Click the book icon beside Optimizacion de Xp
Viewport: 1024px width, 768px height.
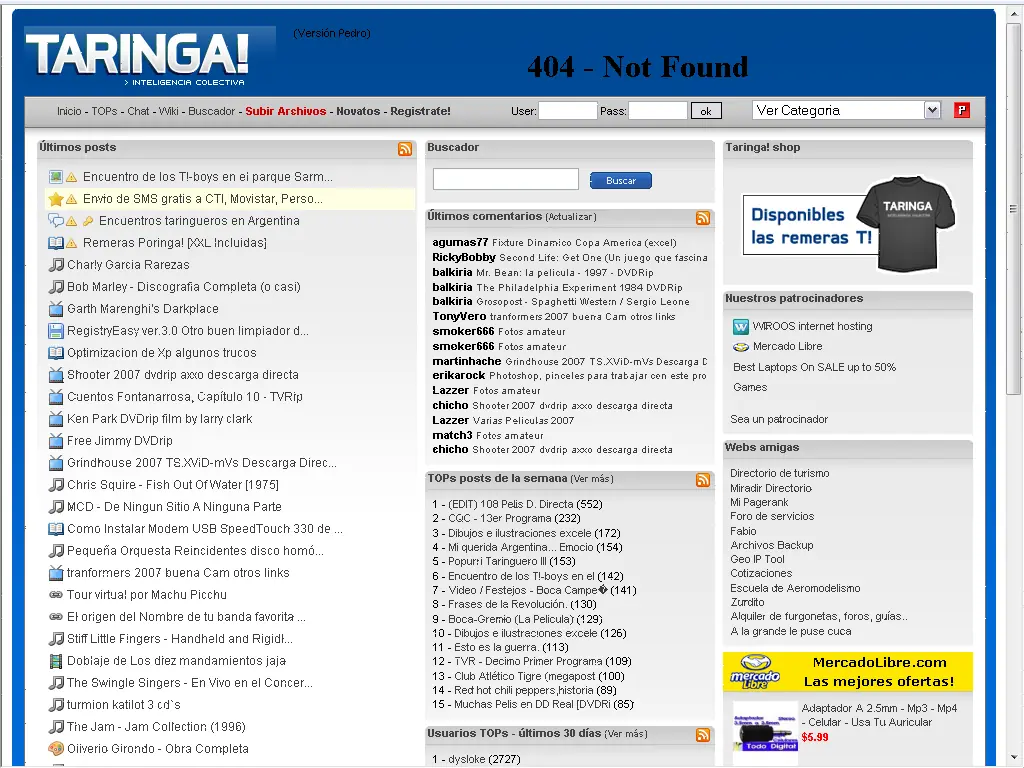click(56, 353)
